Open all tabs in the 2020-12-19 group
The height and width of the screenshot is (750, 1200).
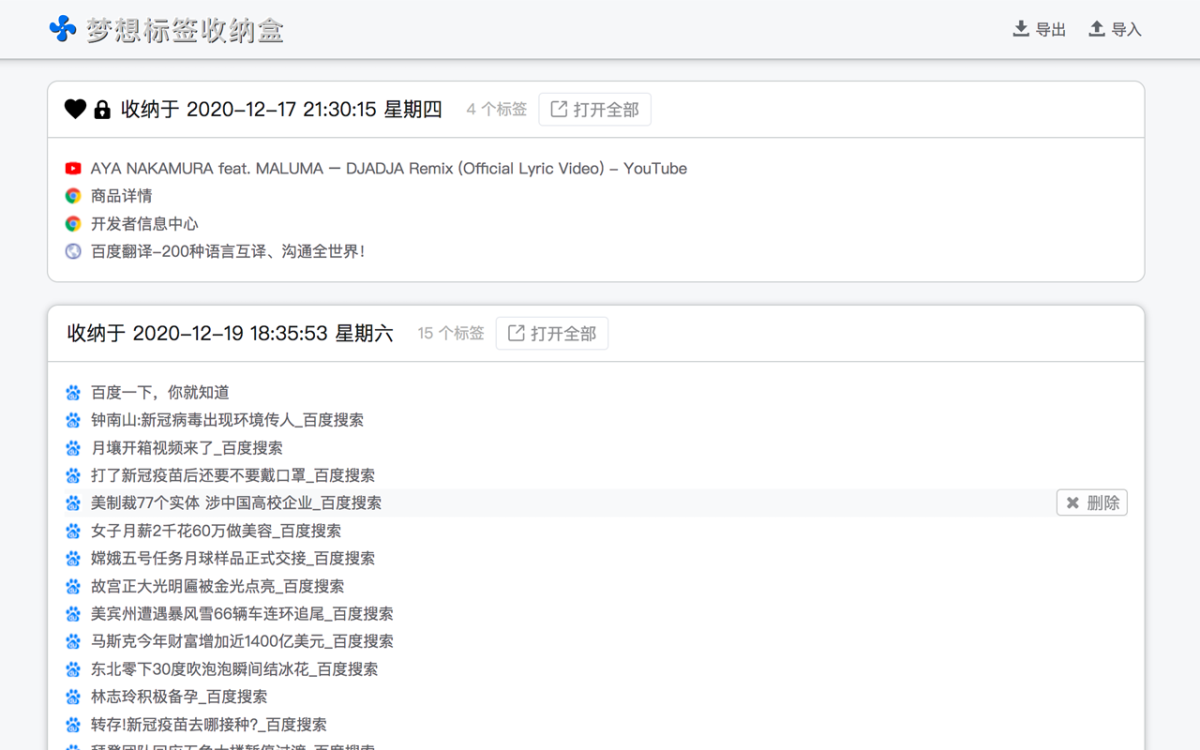(552, 334)
